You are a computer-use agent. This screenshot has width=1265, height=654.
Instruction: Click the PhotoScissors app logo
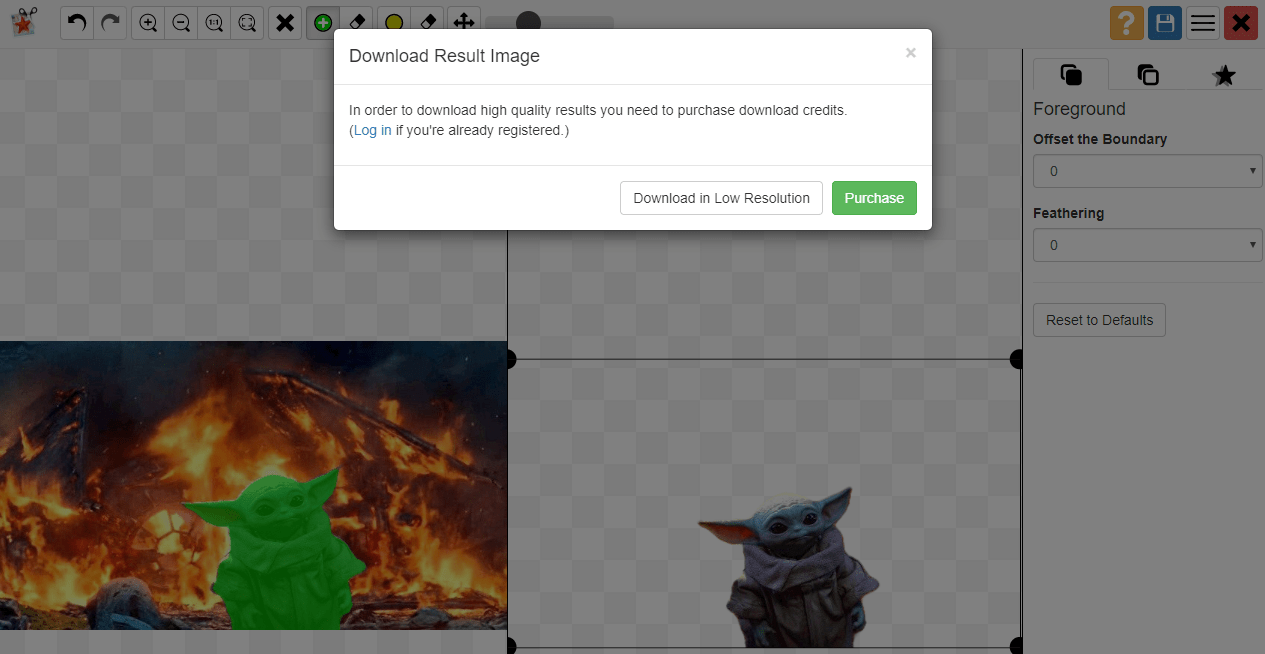(x=24, y=22)
